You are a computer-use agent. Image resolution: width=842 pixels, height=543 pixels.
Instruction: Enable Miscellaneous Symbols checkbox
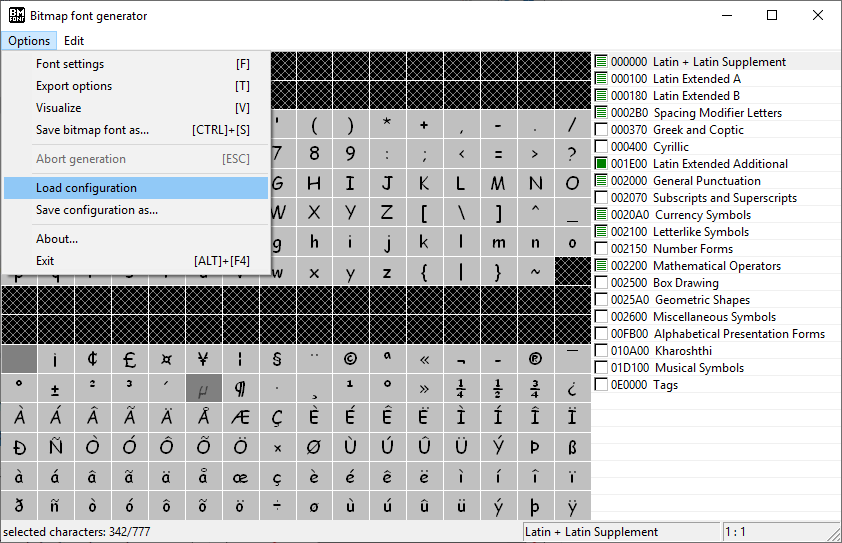click(601, 317)
